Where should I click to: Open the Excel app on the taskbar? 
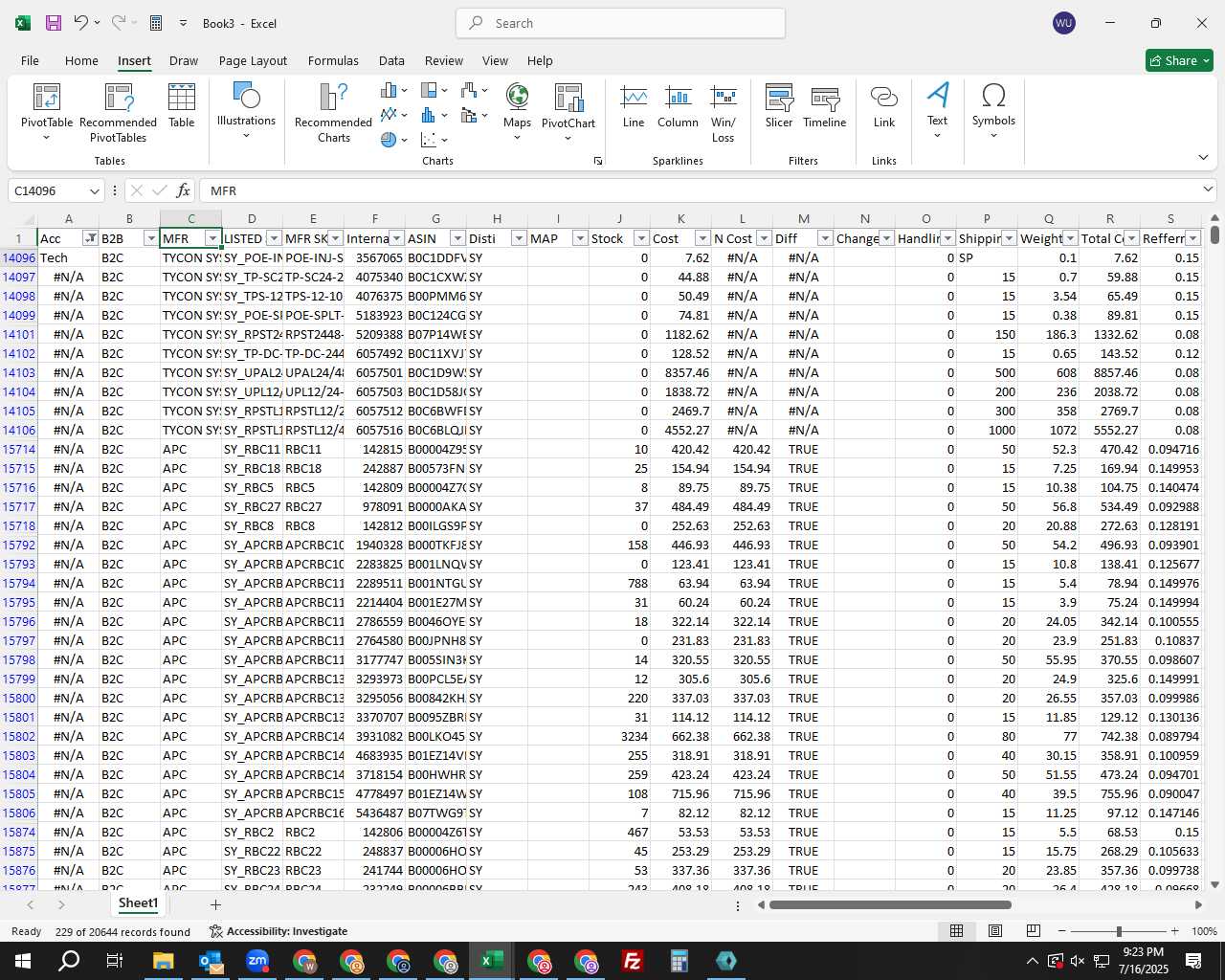[492, 961]
